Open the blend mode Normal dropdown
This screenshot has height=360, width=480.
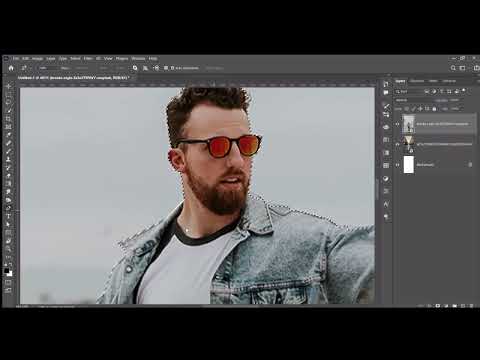[x=413, y=100]
